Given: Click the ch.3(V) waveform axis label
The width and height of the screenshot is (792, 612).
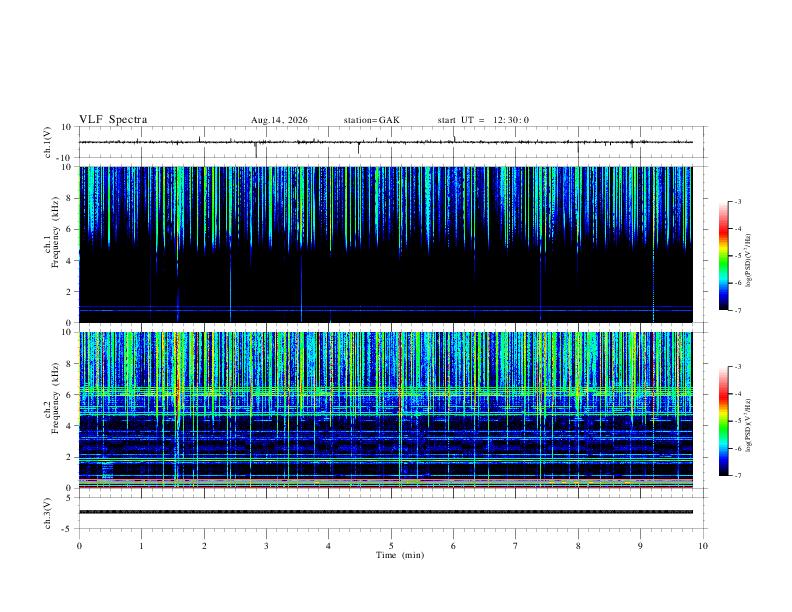Looking at the screenshot, I should (48, 513).
